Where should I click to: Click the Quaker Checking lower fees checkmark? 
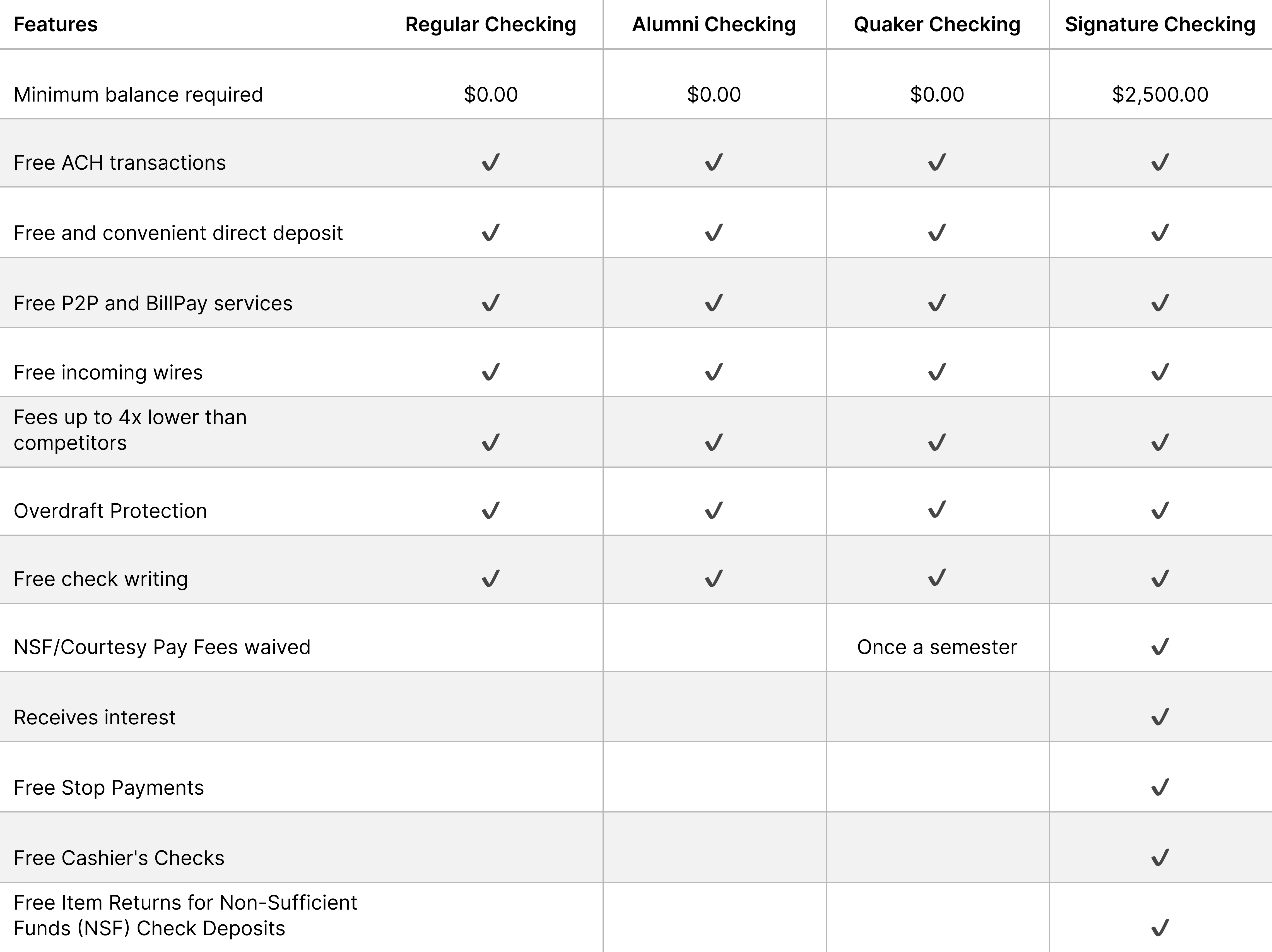[937, 442]
